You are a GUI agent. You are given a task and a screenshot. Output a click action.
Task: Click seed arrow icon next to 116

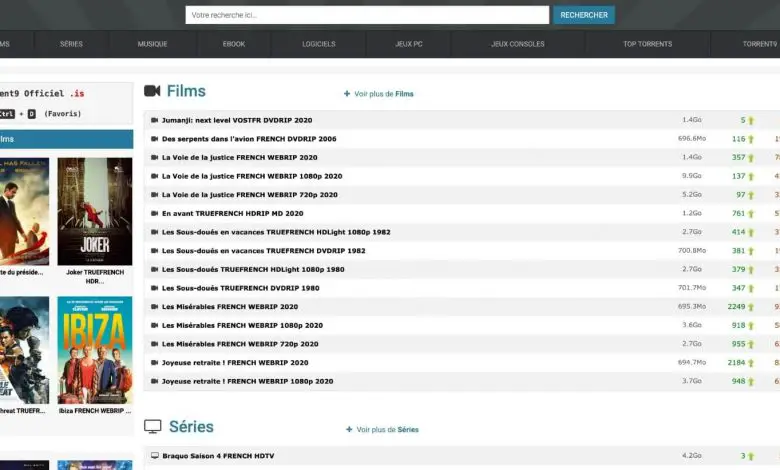point(751,139)
